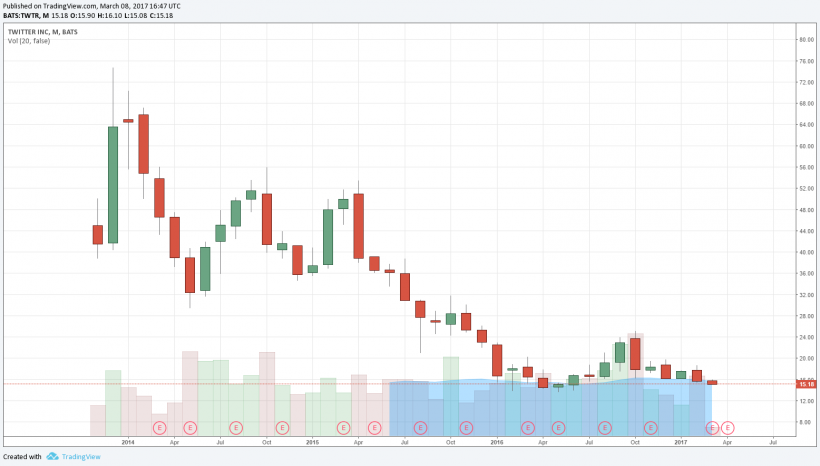The width and height of the screenshot is (820, 466).
Task: Click the 'TWITTER INC, M, BATS' chart title
Action: [x=42, y=32]
